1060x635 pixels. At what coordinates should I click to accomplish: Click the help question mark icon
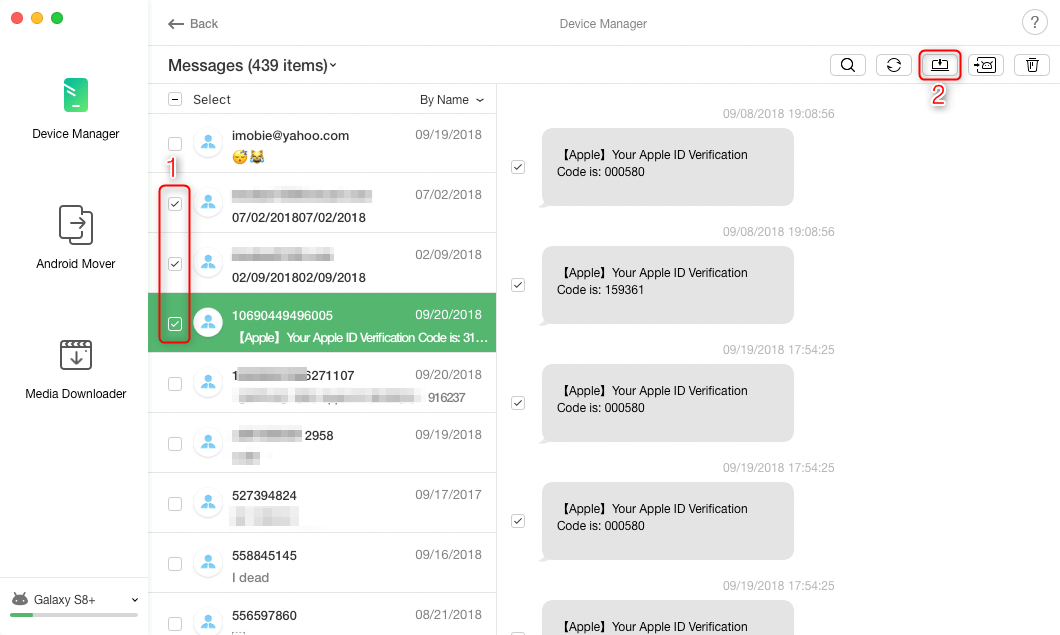[x=1034, y=22]
